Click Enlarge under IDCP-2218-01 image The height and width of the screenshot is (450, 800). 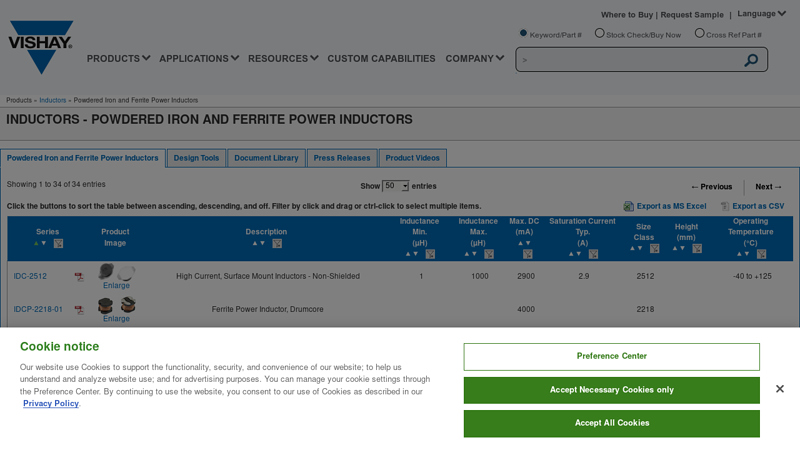[116, 319]
